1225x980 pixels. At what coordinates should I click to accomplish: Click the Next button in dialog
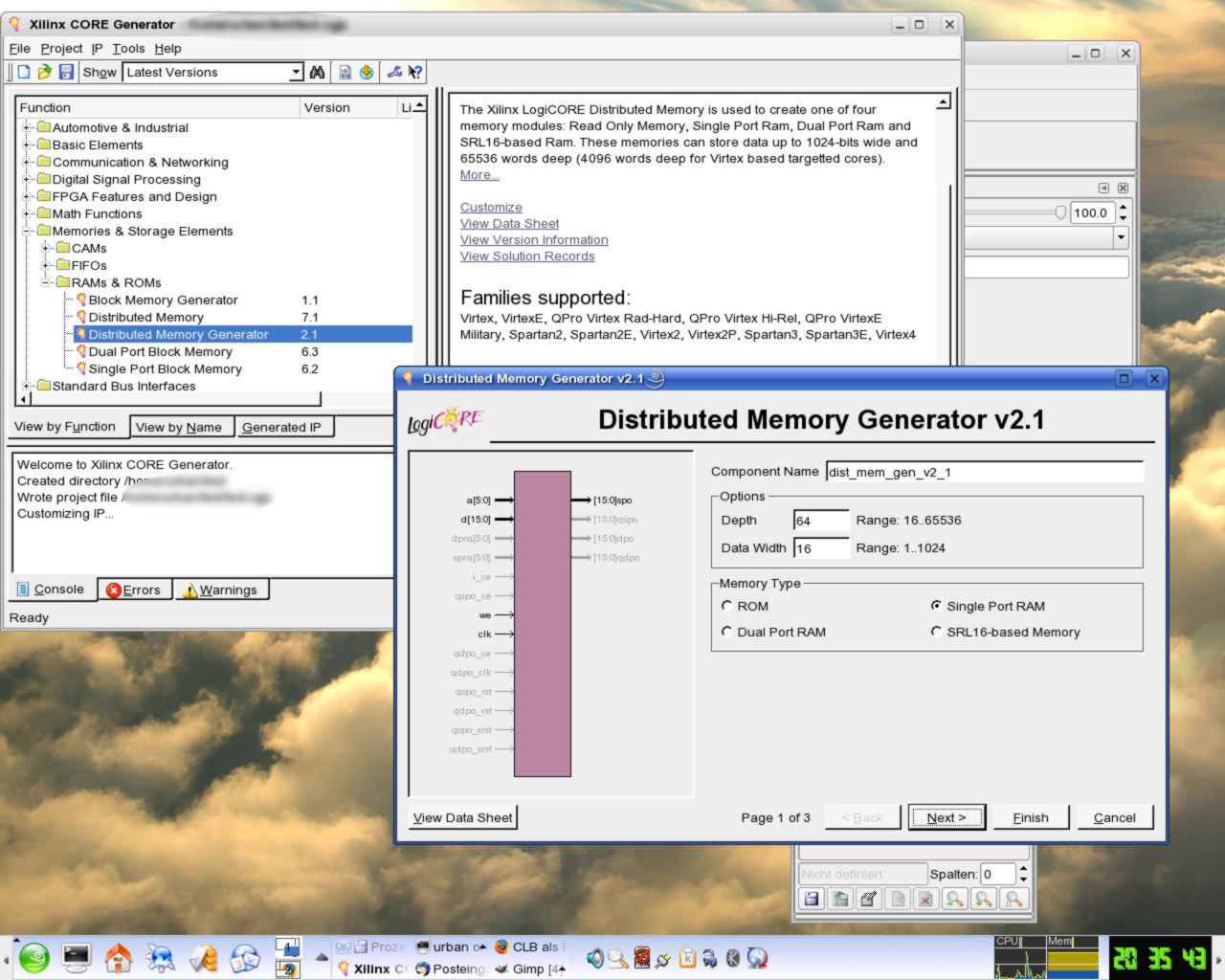947,817
